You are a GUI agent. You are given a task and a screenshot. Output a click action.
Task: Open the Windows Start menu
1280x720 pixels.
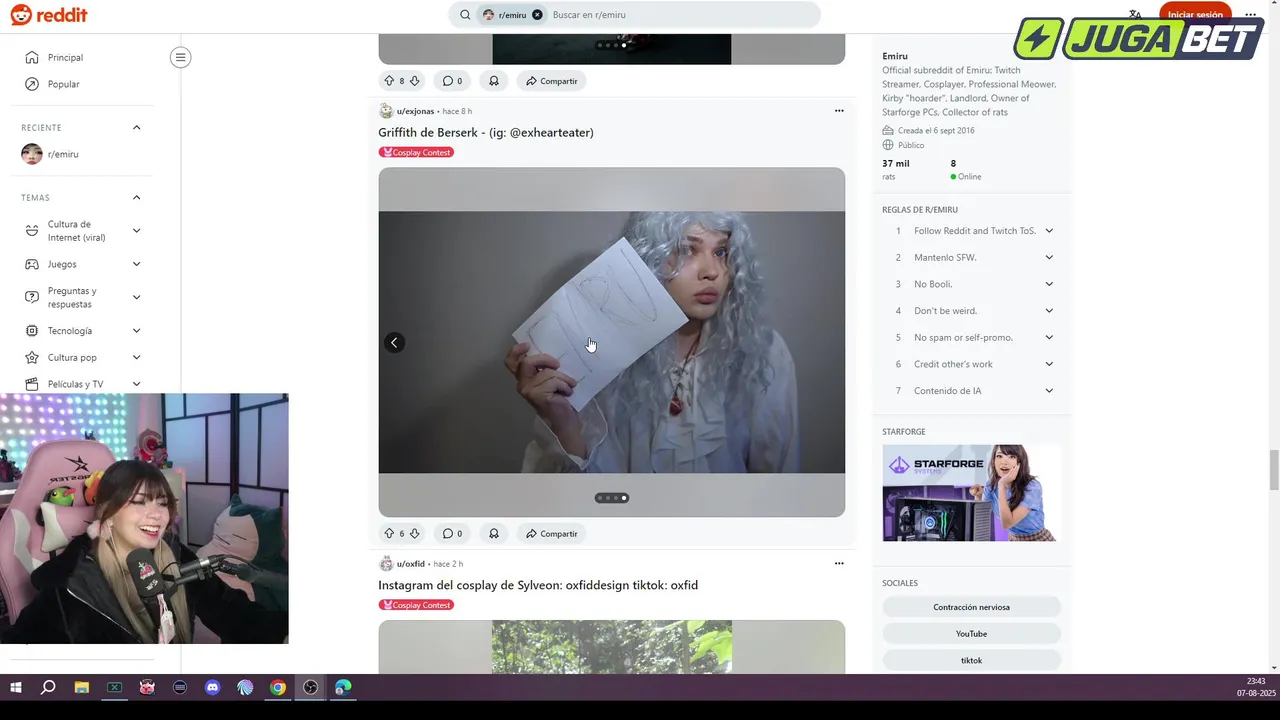click(15, 688)
